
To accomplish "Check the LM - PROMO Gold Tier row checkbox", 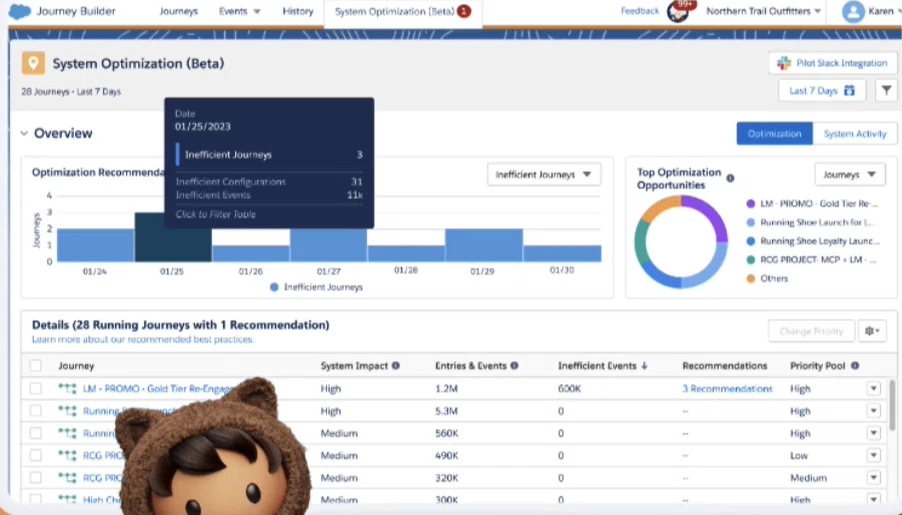I will [36, 388].
